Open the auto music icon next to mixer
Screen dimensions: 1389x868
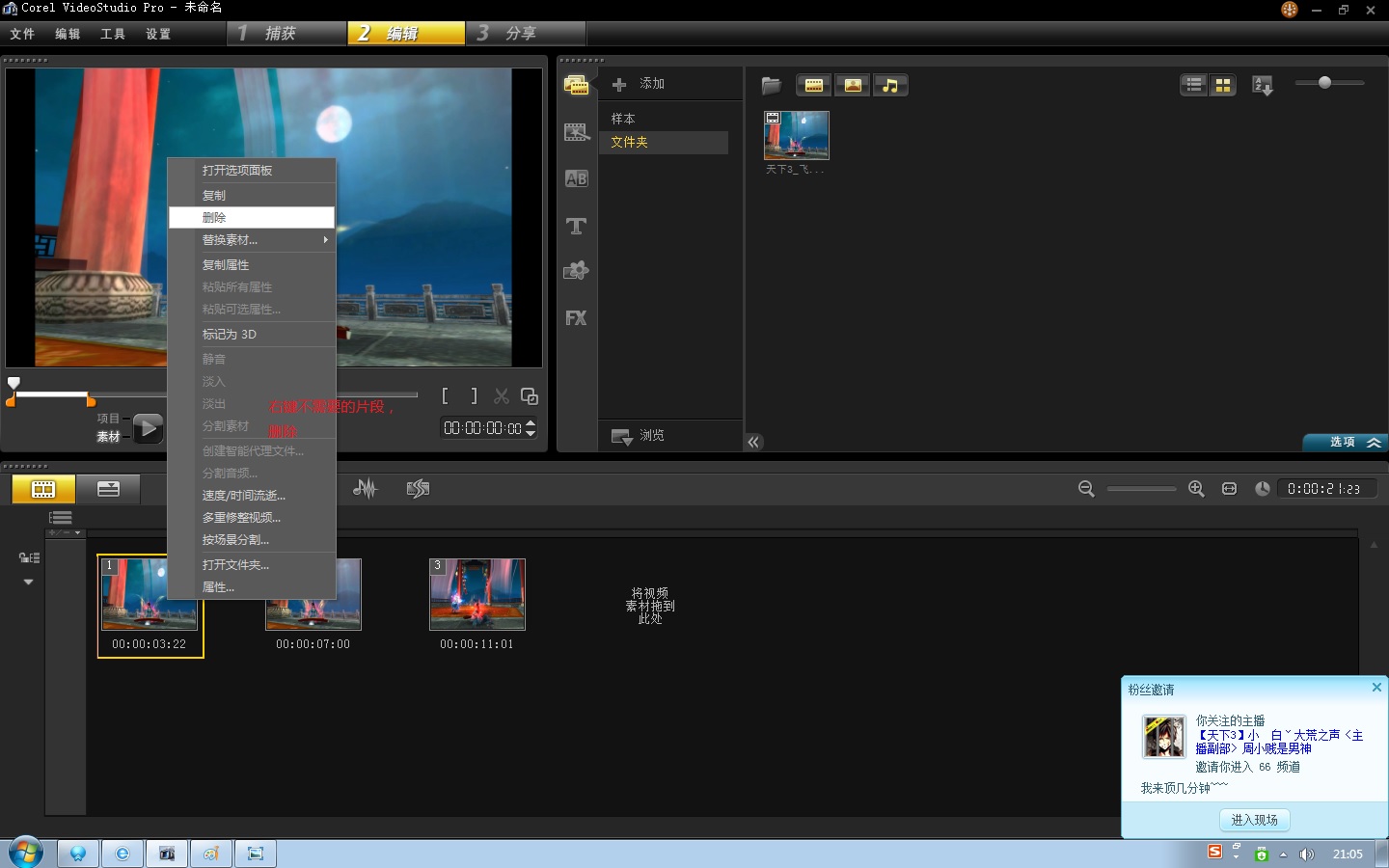click(x=418, y=488)
